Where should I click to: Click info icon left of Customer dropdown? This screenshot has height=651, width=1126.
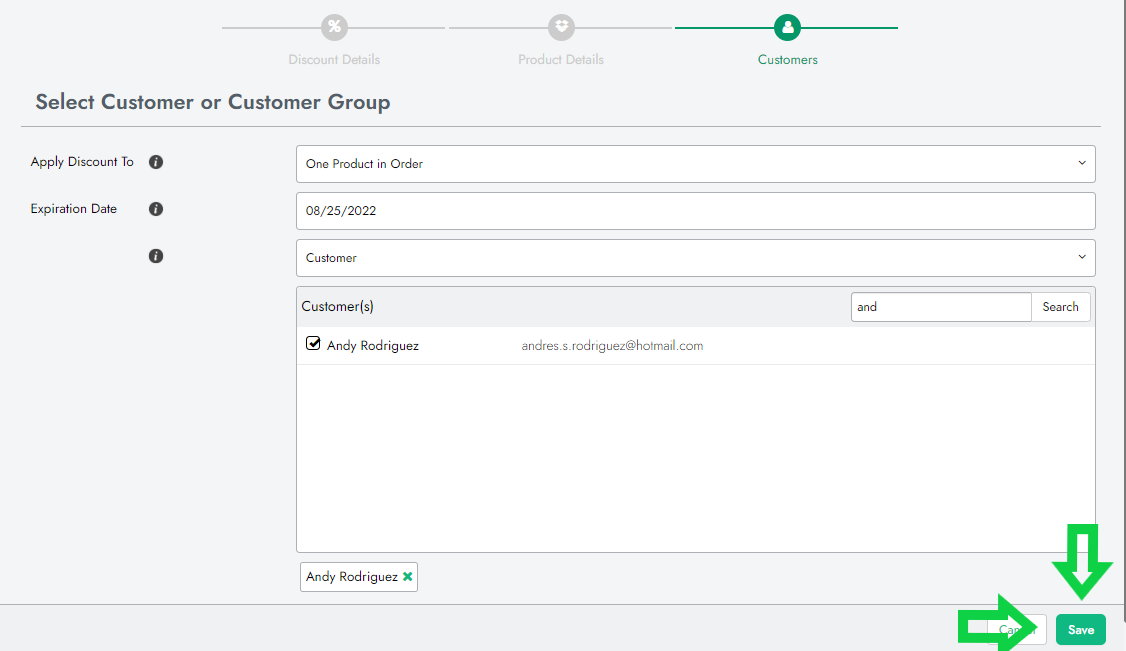[156, 256]
